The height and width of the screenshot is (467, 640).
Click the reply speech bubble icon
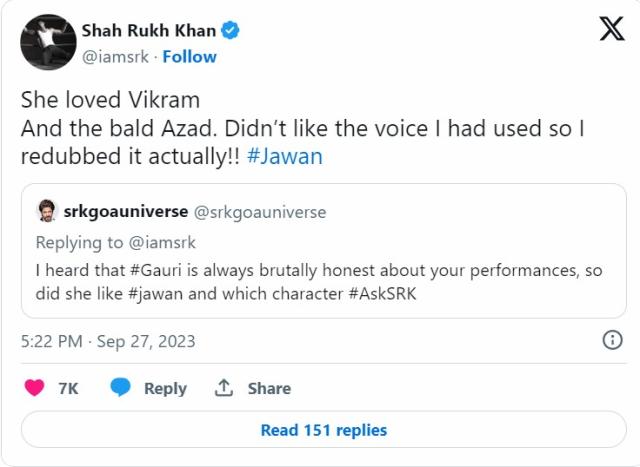(121, 388)
